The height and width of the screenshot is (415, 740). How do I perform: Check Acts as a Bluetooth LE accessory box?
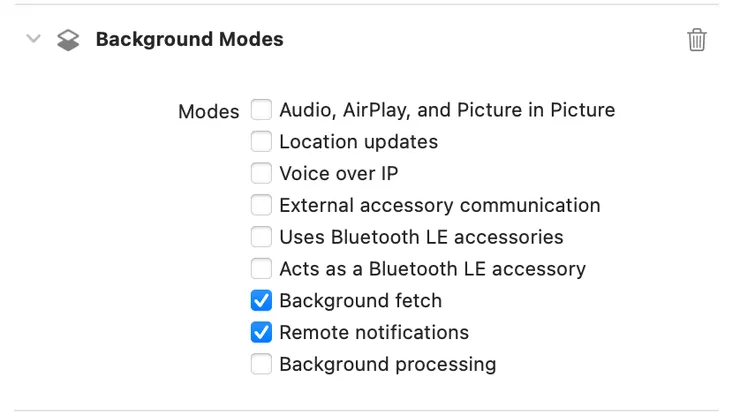pyautogui.click(x=261, y=268)
